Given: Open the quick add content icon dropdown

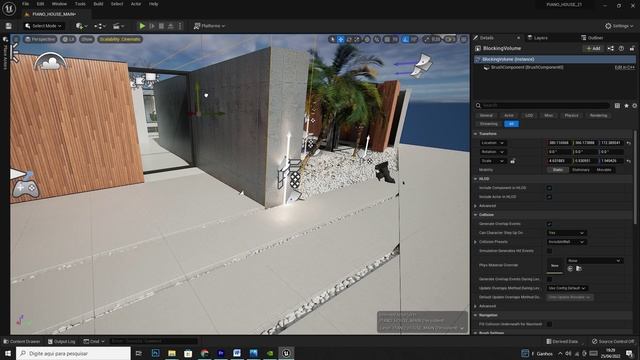Looking at the screenshot, I should click(81, 26).
